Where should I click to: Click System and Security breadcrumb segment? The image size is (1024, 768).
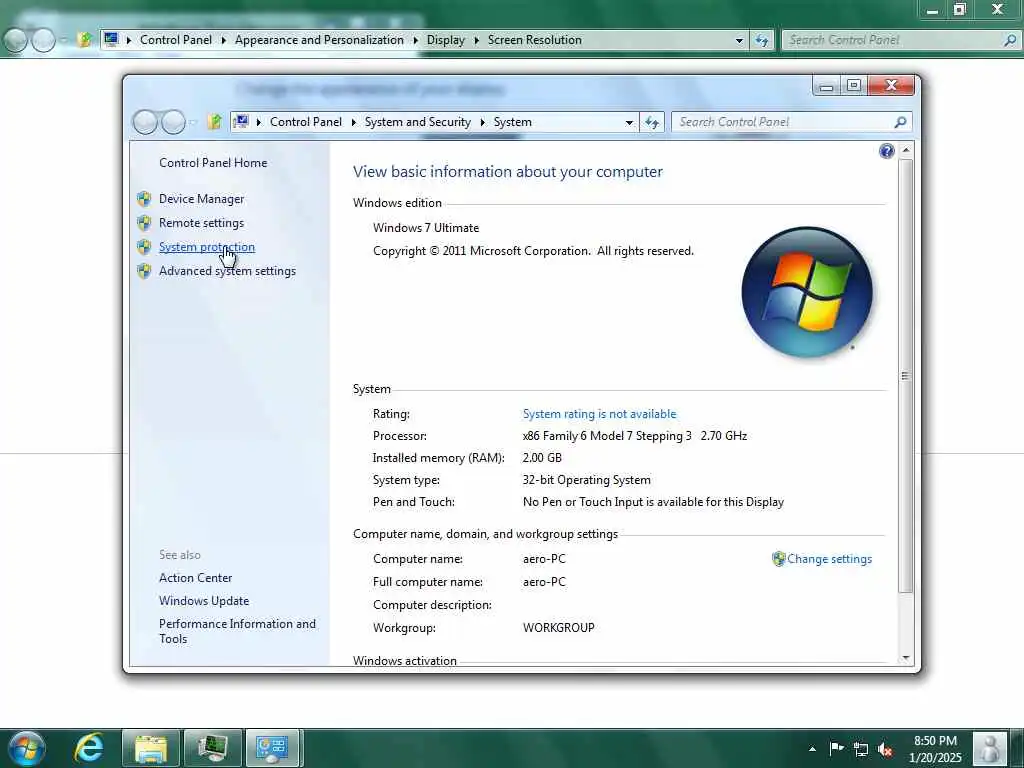[x=417, y=122]
